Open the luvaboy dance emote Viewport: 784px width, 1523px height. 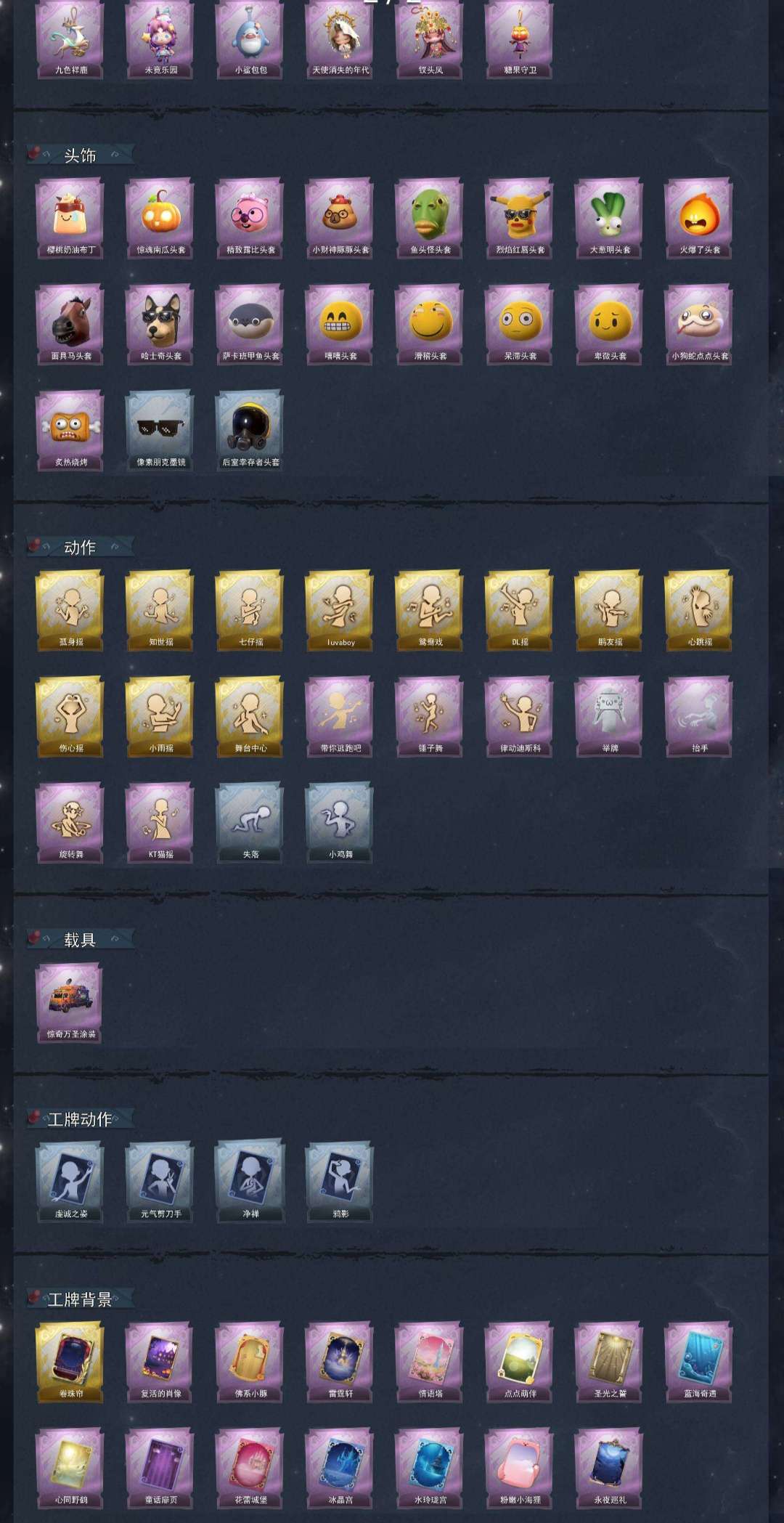pyautogui.click(x=340, y=610)
